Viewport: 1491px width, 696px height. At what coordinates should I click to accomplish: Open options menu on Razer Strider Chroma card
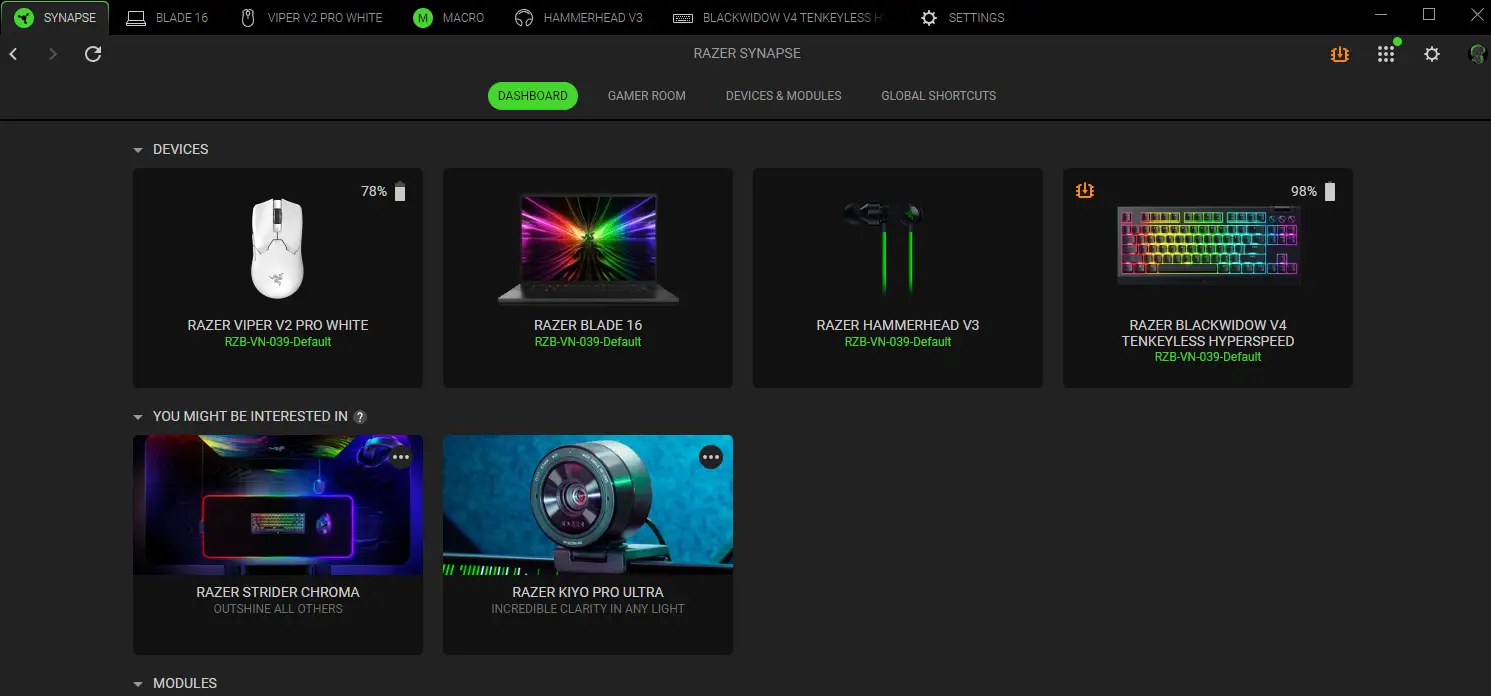point(401,457)
